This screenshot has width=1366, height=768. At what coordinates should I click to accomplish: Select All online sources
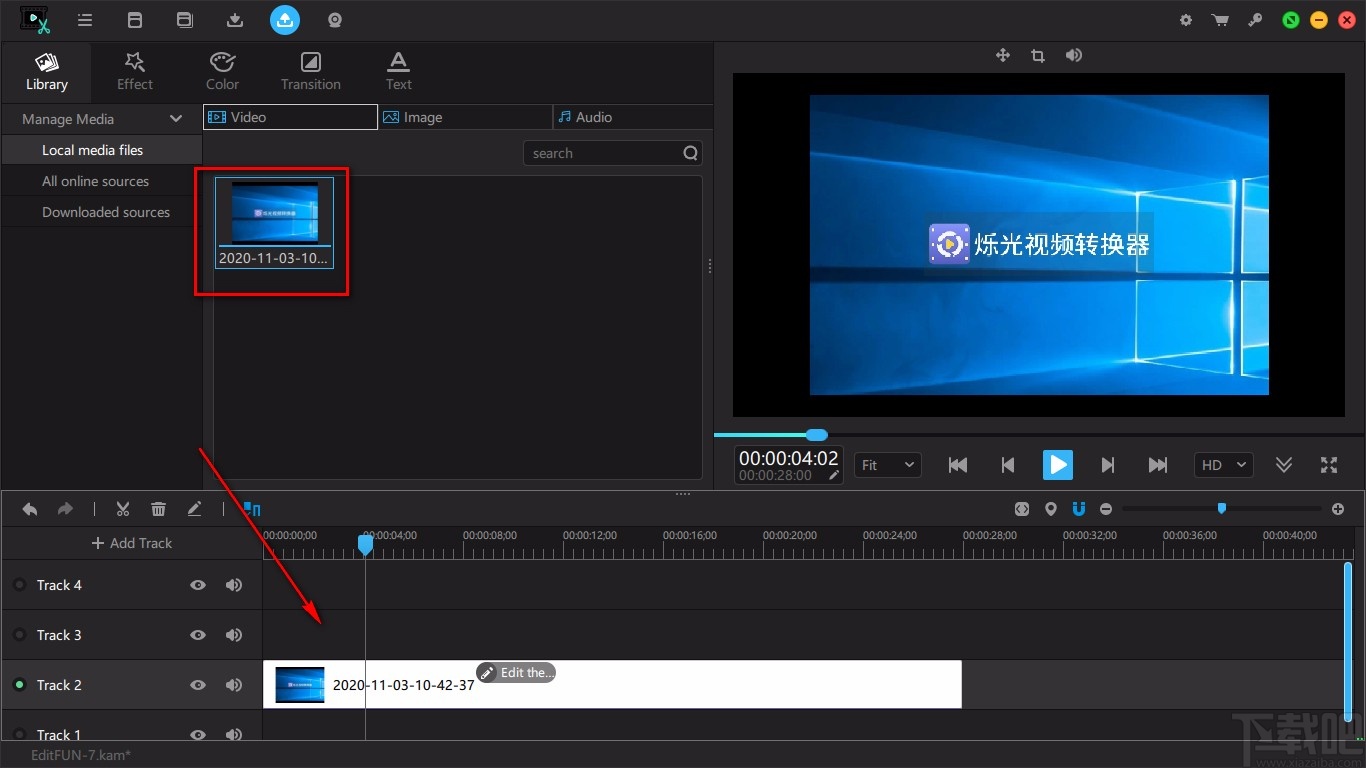95,181
